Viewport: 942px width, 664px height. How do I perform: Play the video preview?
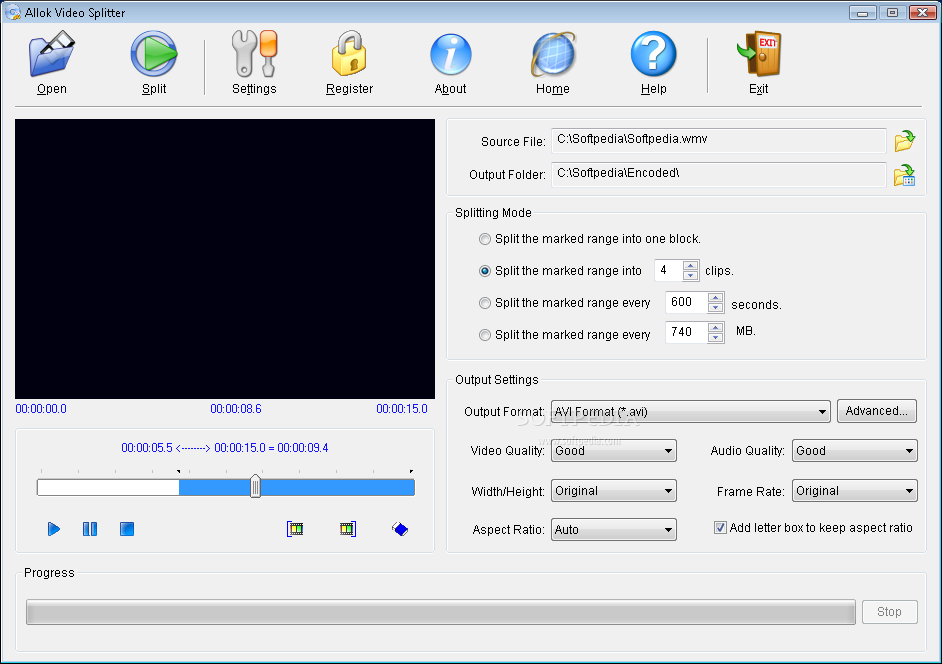53,529
